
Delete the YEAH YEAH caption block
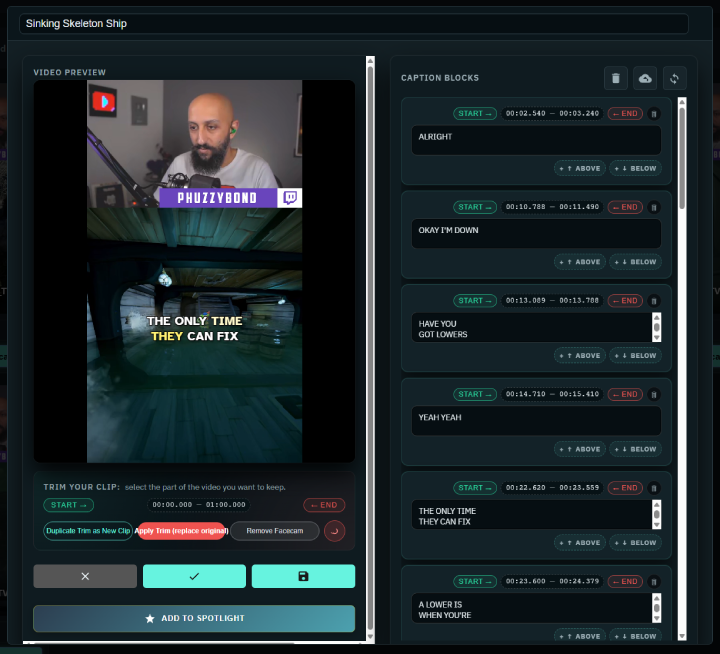[654, 395]
